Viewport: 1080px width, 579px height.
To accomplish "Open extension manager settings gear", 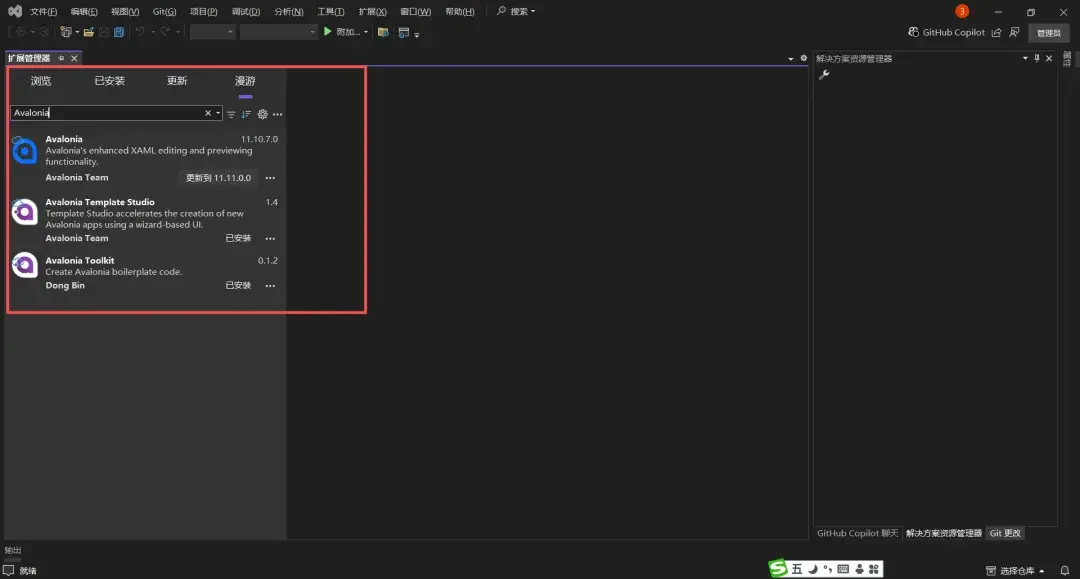I will coord(262,113).
